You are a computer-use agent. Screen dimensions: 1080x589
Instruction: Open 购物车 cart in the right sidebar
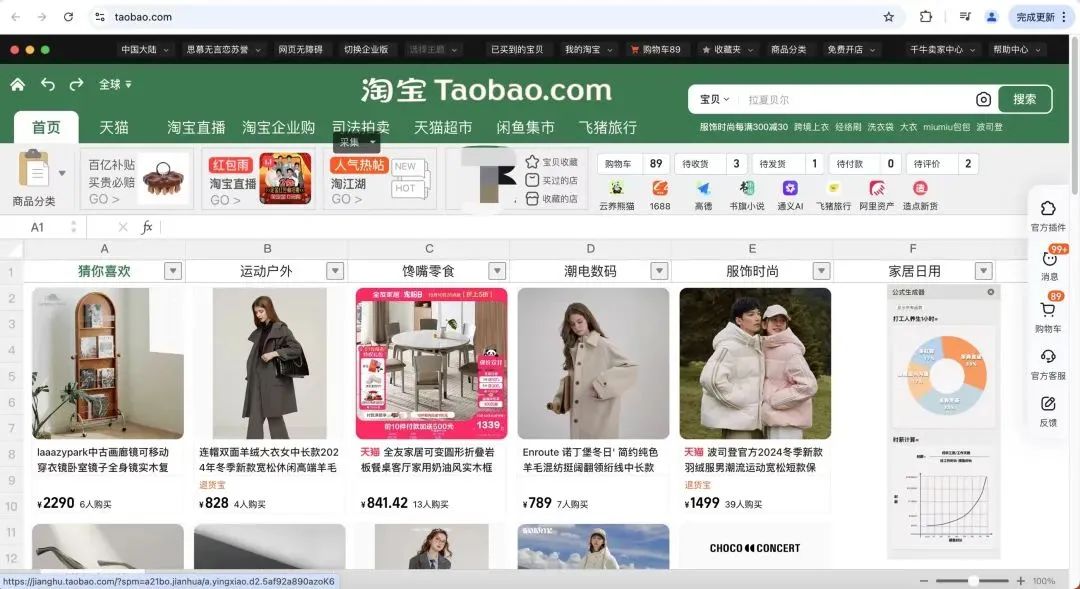1048,317
